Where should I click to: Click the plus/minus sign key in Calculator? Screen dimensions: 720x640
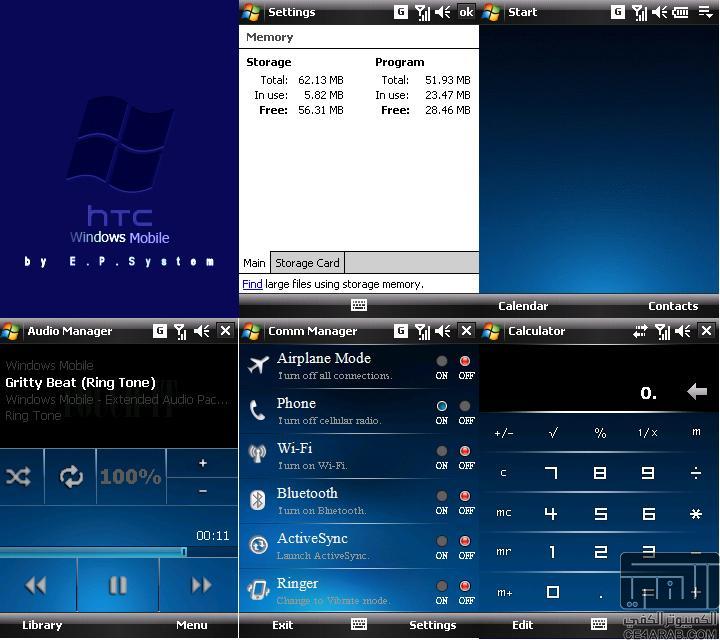(x=504, y=433)
